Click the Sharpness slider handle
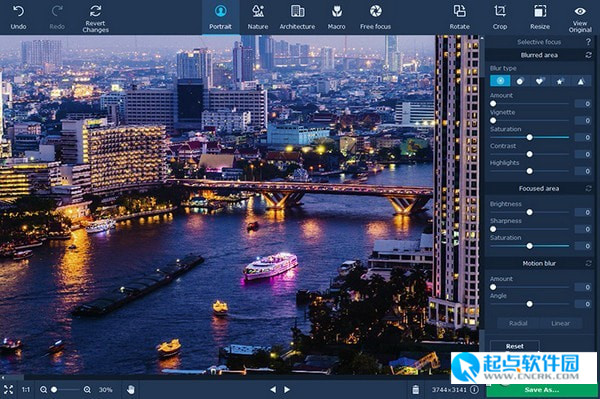Screen dimensions: 600x399 point(493,229)
